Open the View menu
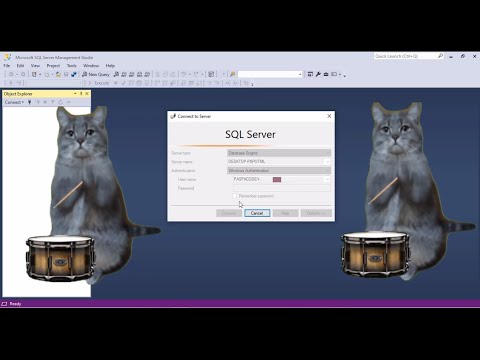 pos(35,66)
